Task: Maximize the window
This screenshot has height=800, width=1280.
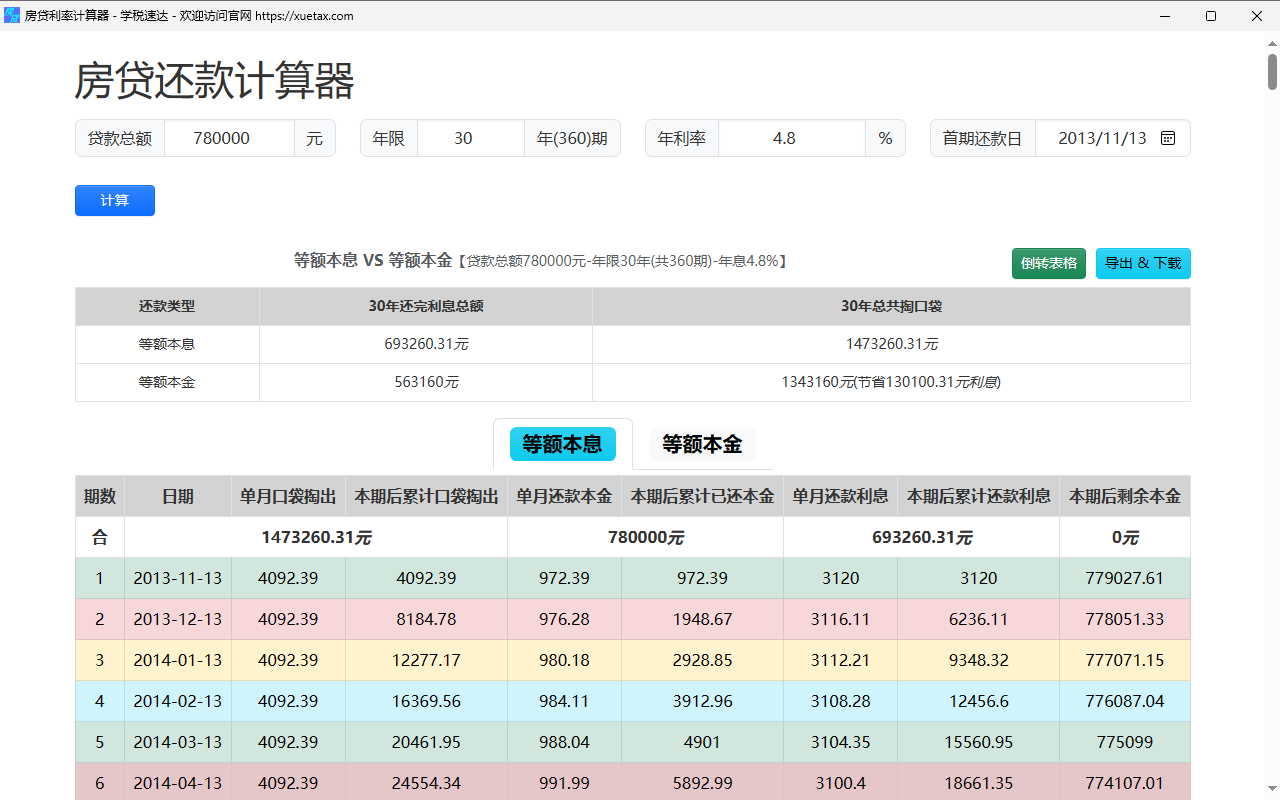Action: [x=1211, y=16]
